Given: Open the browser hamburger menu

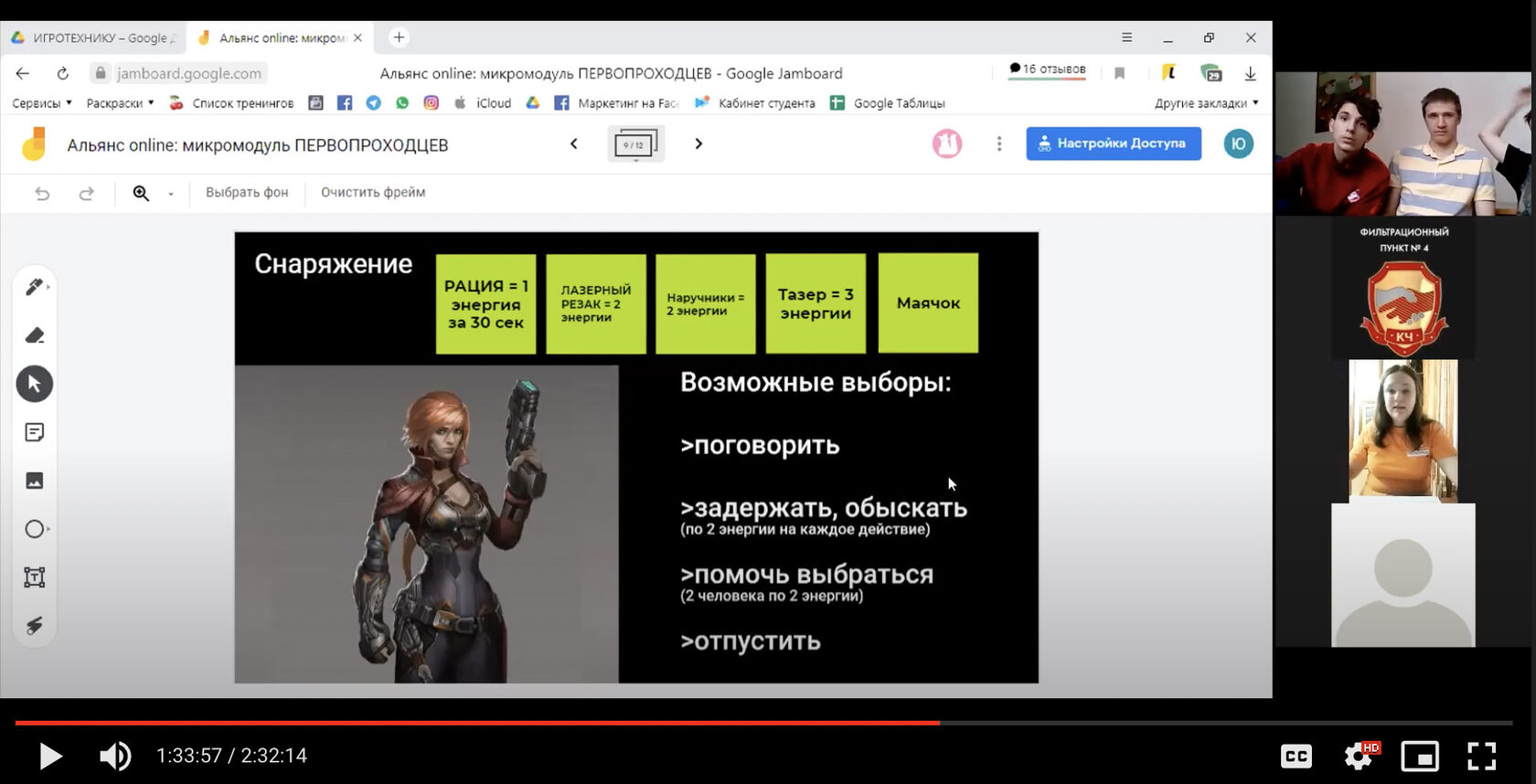Looking at the screenshot, I should pos(1126,37).
